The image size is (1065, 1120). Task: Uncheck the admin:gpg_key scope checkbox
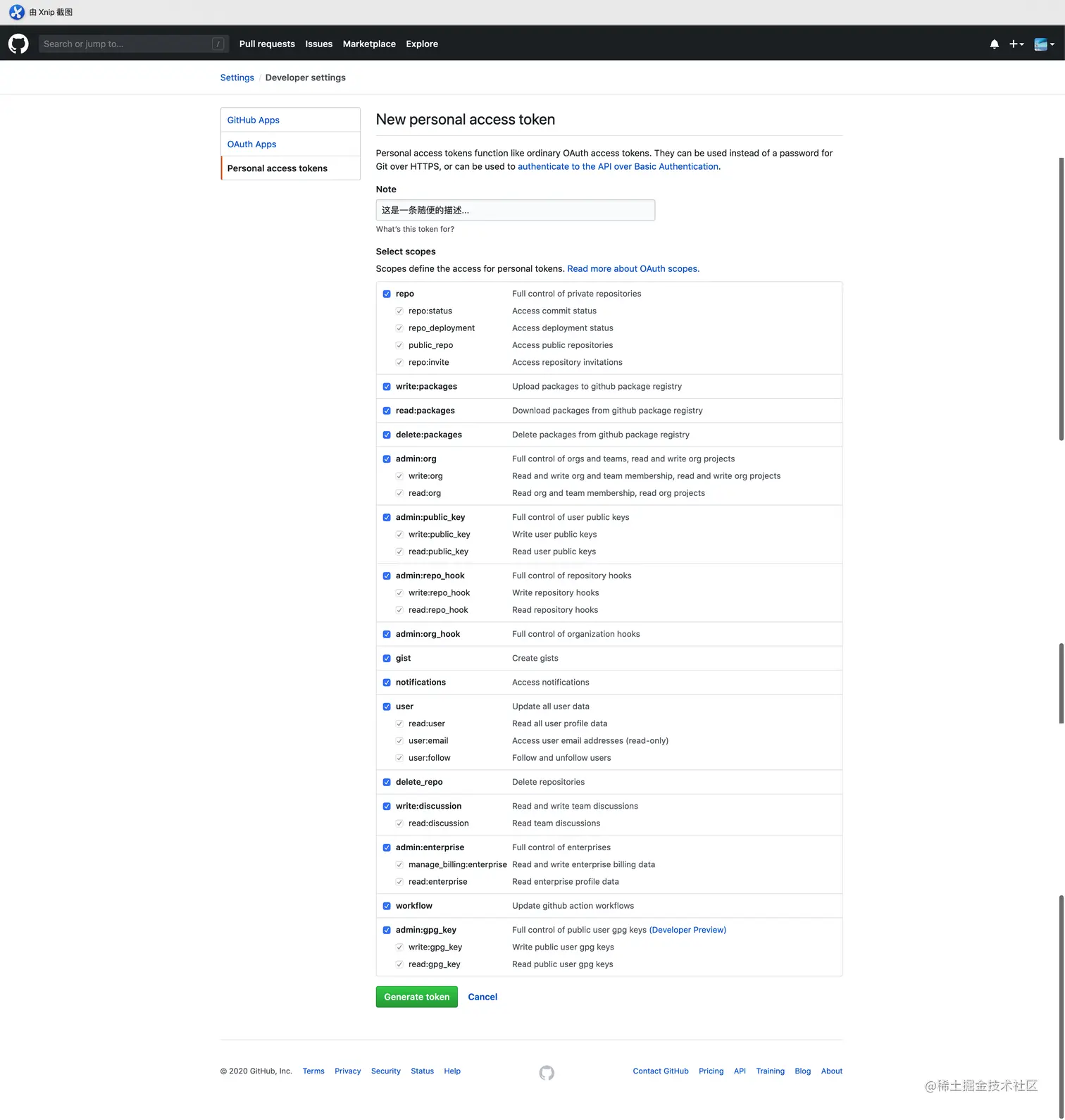(x=387, y=930)
